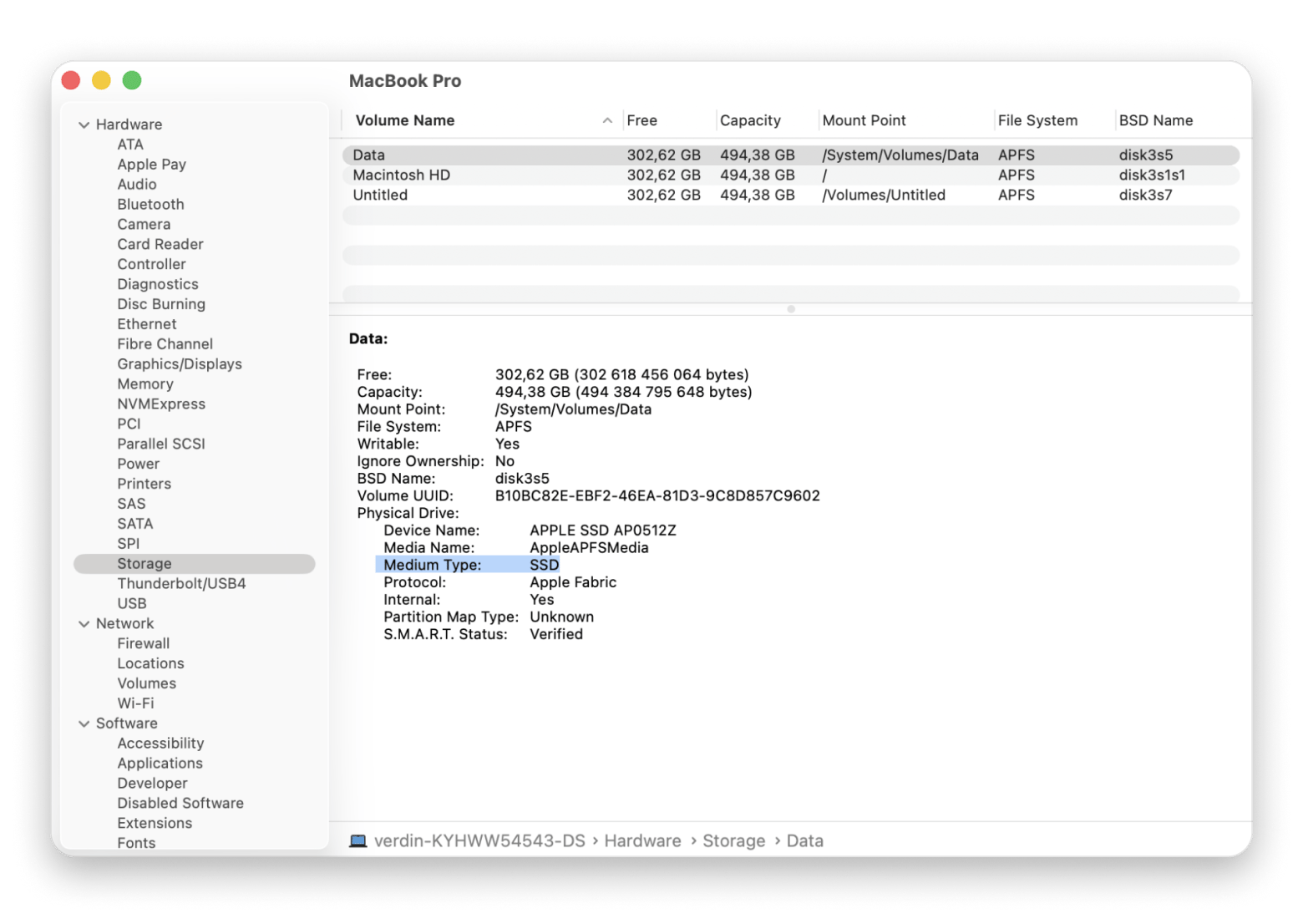This screenshot has height=924, width=1303.
Task: Click Data in the path bar
Action: pyautogui.click(x=804, y=841)
